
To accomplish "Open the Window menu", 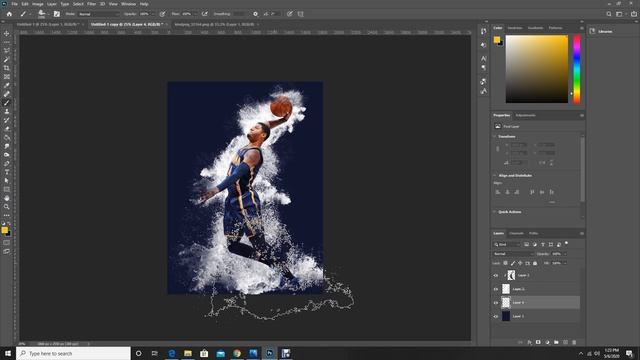I will pos(128,4).
